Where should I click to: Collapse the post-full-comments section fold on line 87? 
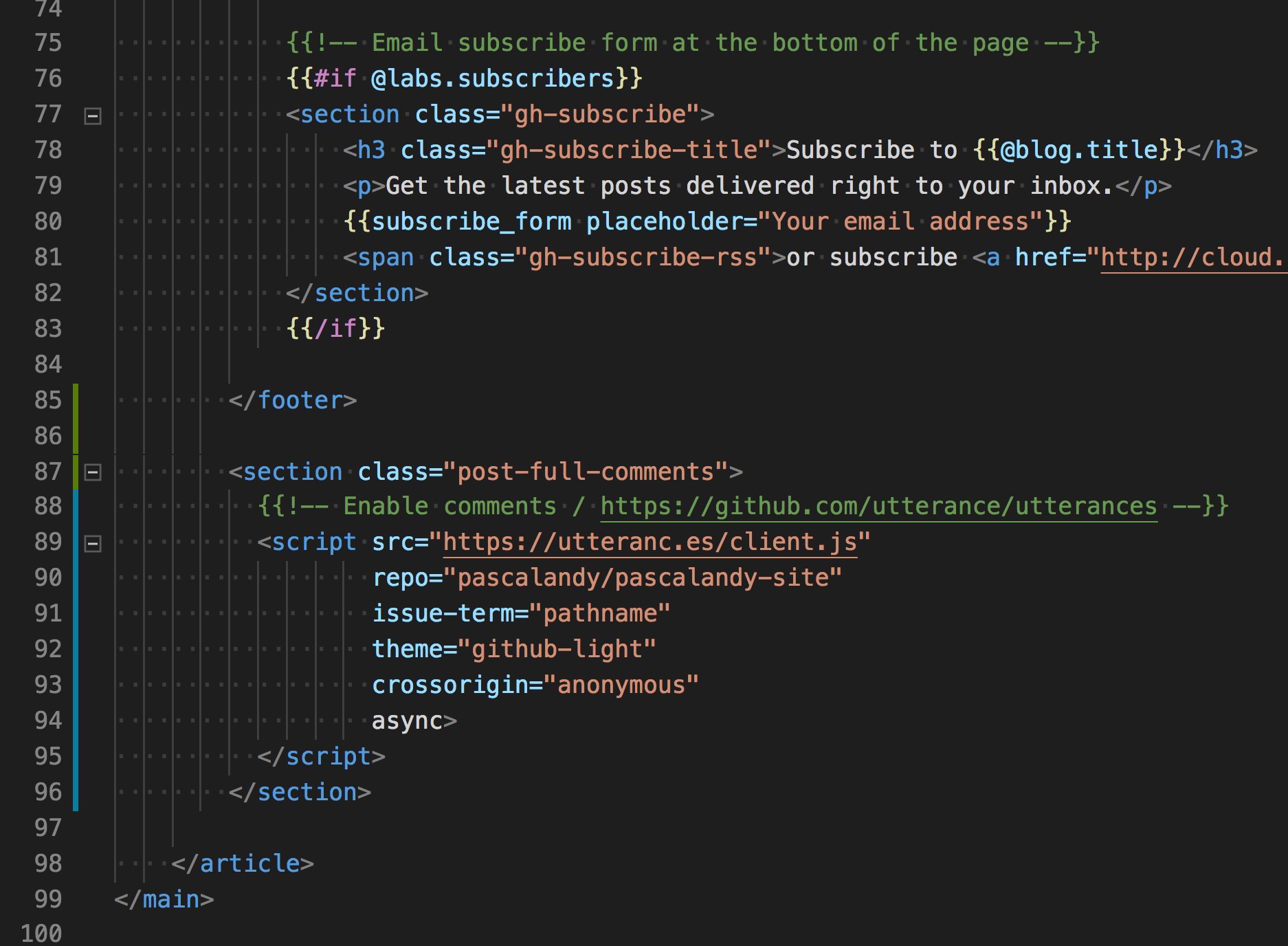tap(93, 472)
